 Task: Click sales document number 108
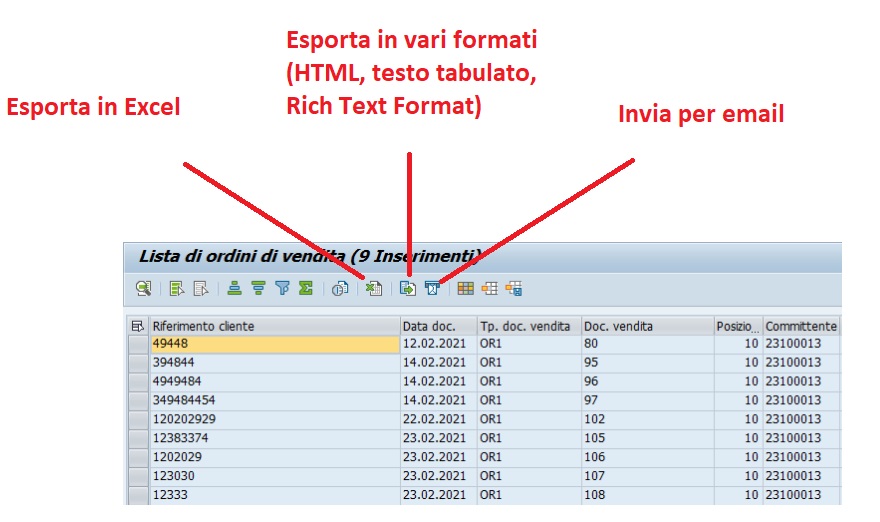click(x=647, y=495)
